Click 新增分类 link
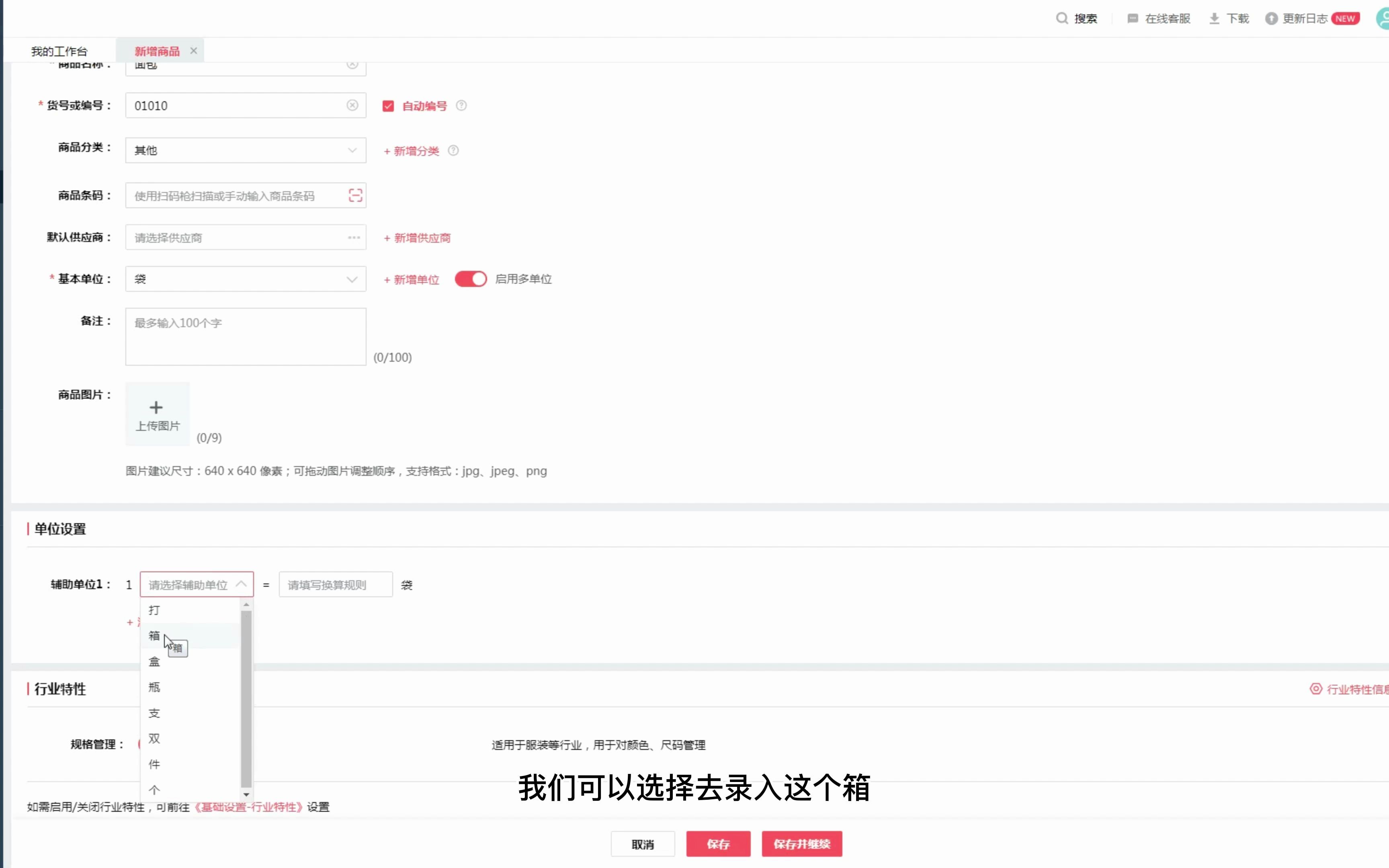 click(411, 151)
